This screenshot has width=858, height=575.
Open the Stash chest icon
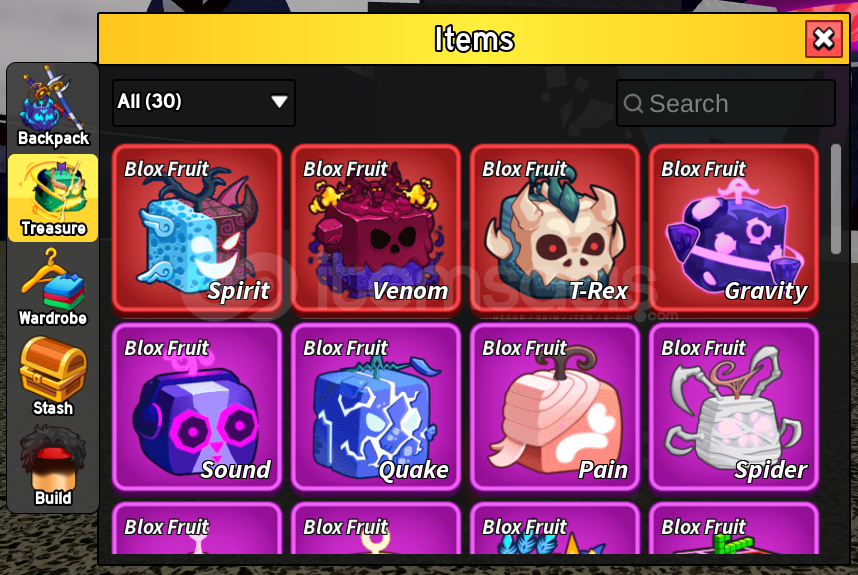(53, 376)
